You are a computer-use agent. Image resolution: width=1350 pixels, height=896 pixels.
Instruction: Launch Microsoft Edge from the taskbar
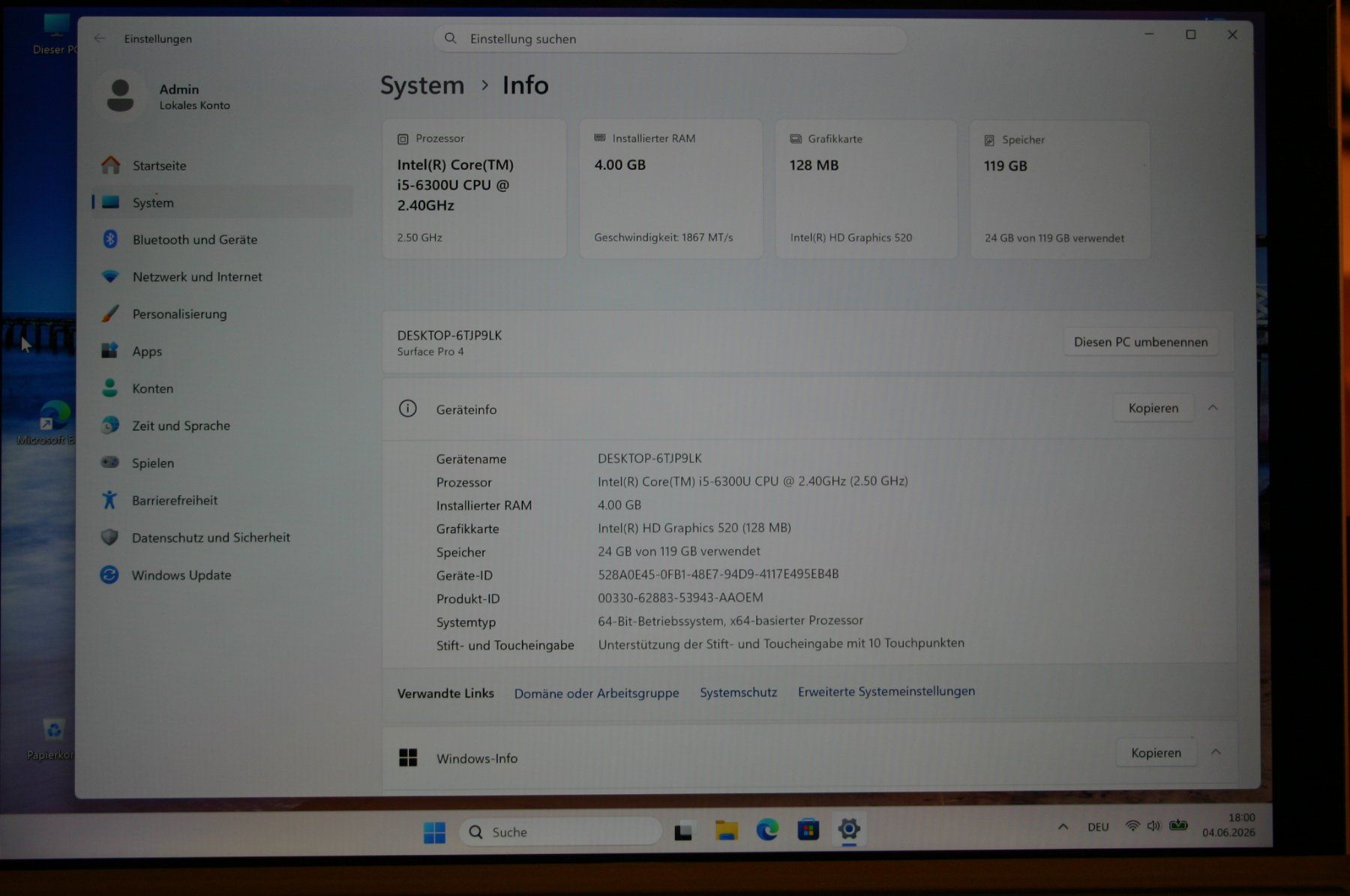[x=767, y=830]
